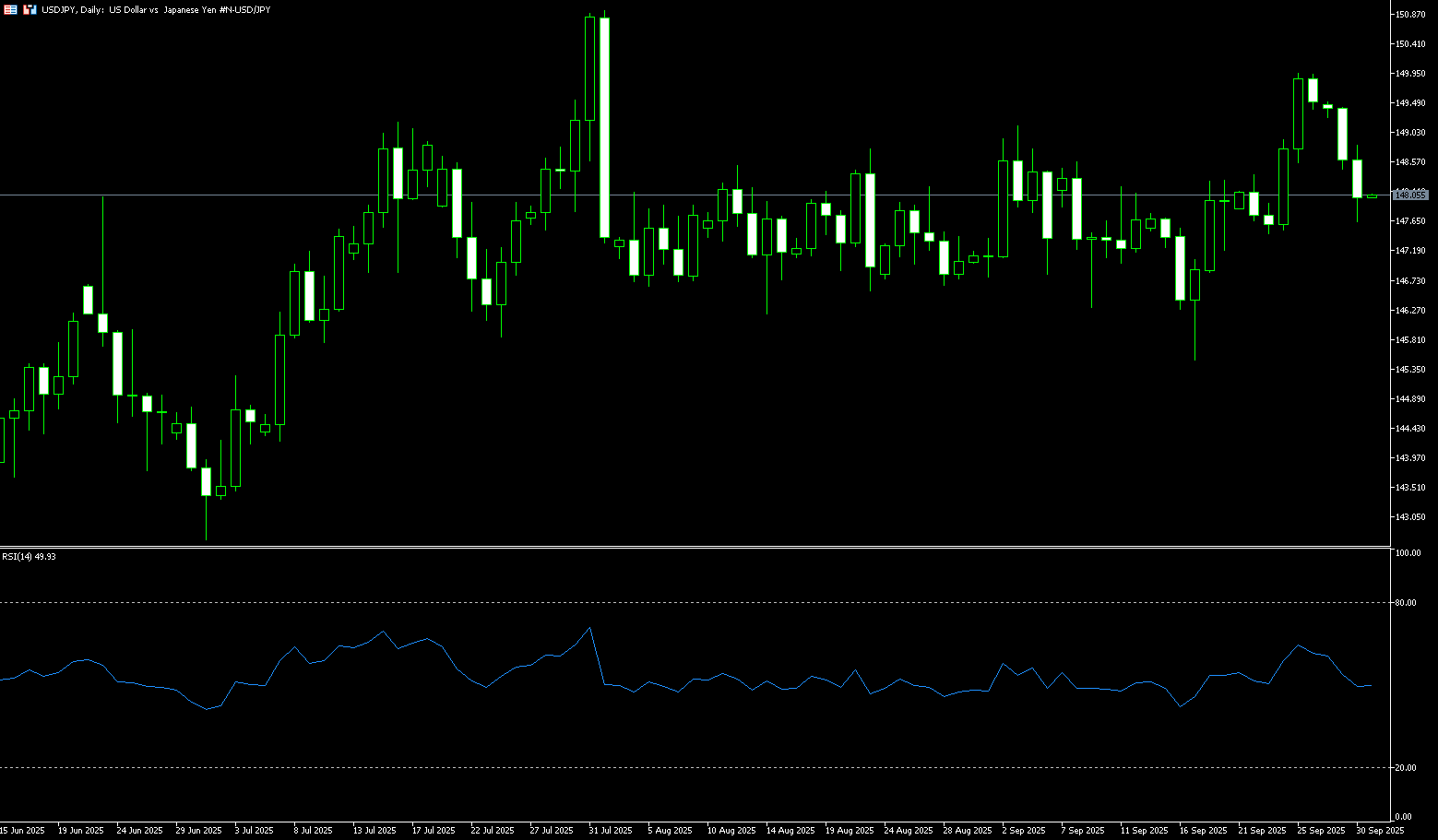The width and height of the screenshot is (1438, 840).
Task: Click the latest small candle at chart's right edge
Action: click(1372, 195)
